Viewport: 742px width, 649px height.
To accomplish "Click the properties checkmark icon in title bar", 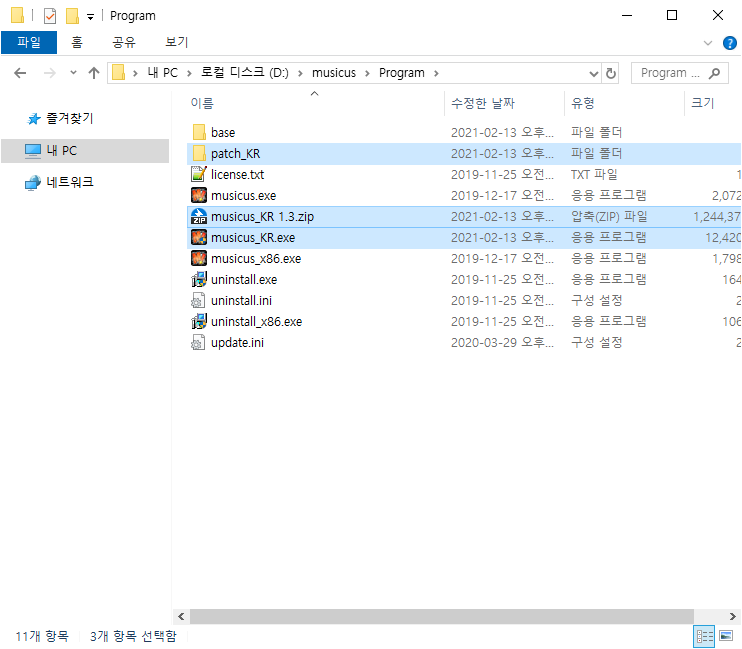I will tap(50, 16).
